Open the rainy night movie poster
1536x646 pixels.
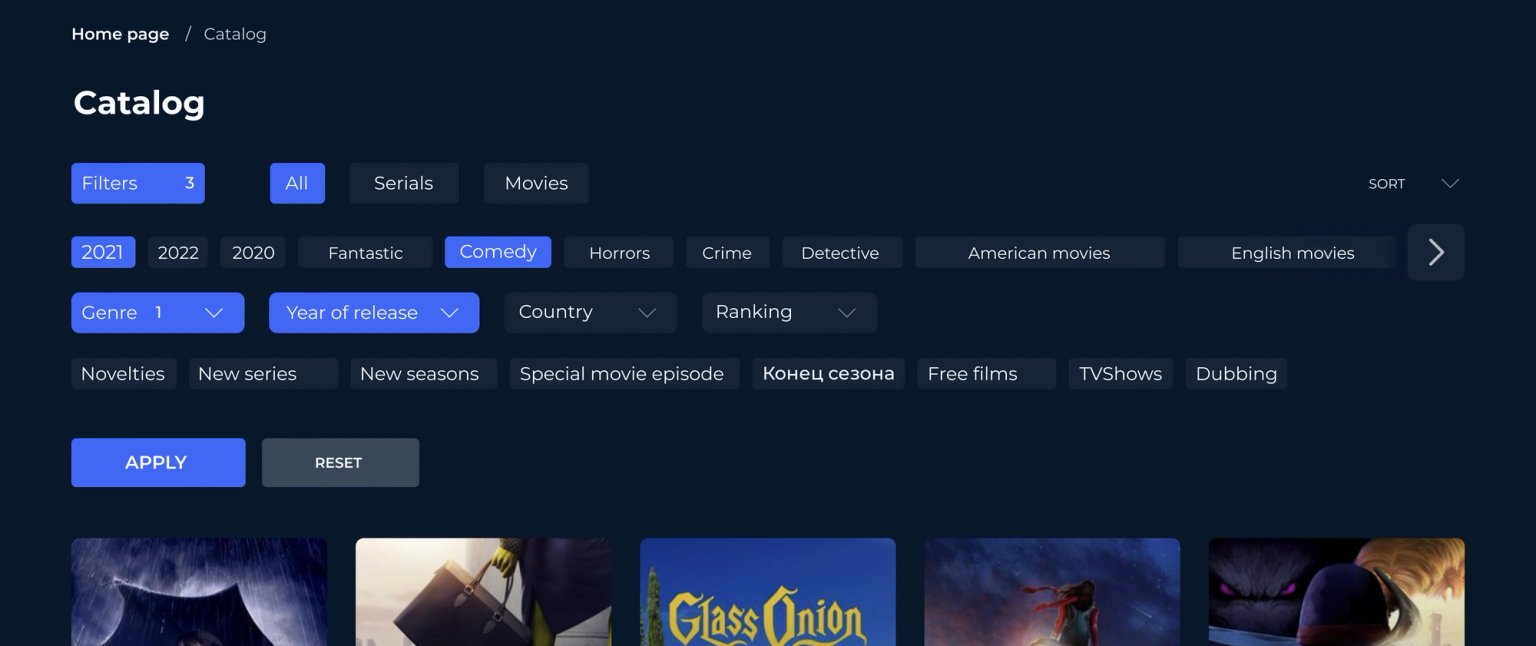(199, 592)
